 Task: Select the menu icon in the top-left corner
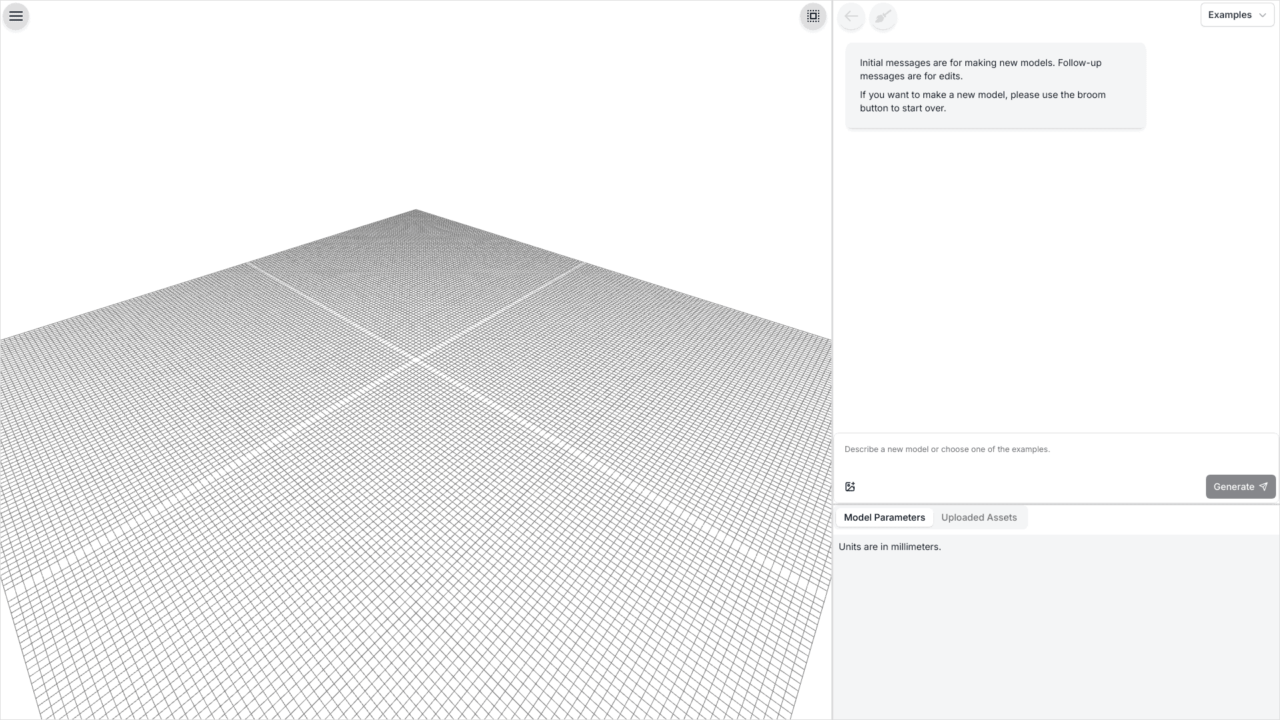[16, 16]
